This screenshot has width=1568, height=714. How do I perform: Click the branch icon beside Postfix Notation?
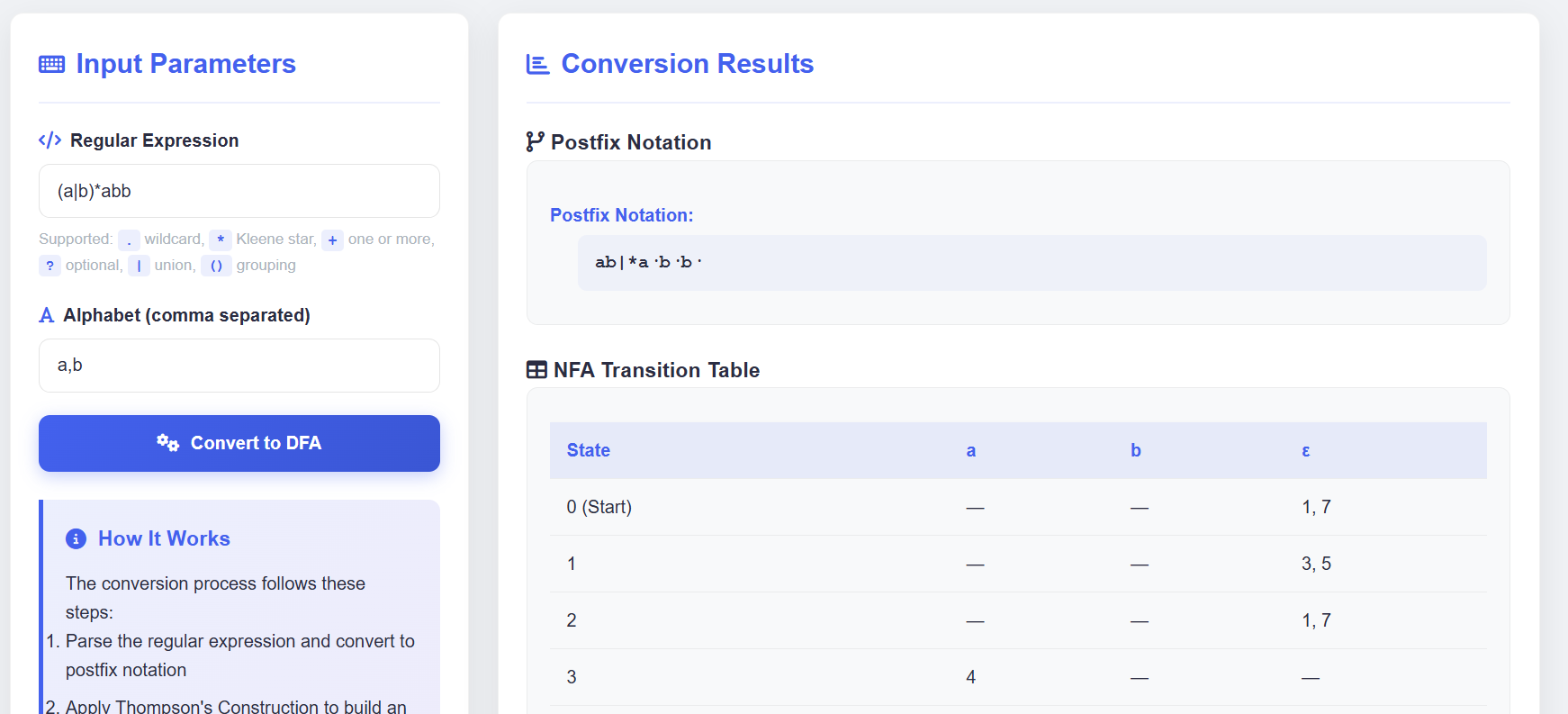(535, 141)
